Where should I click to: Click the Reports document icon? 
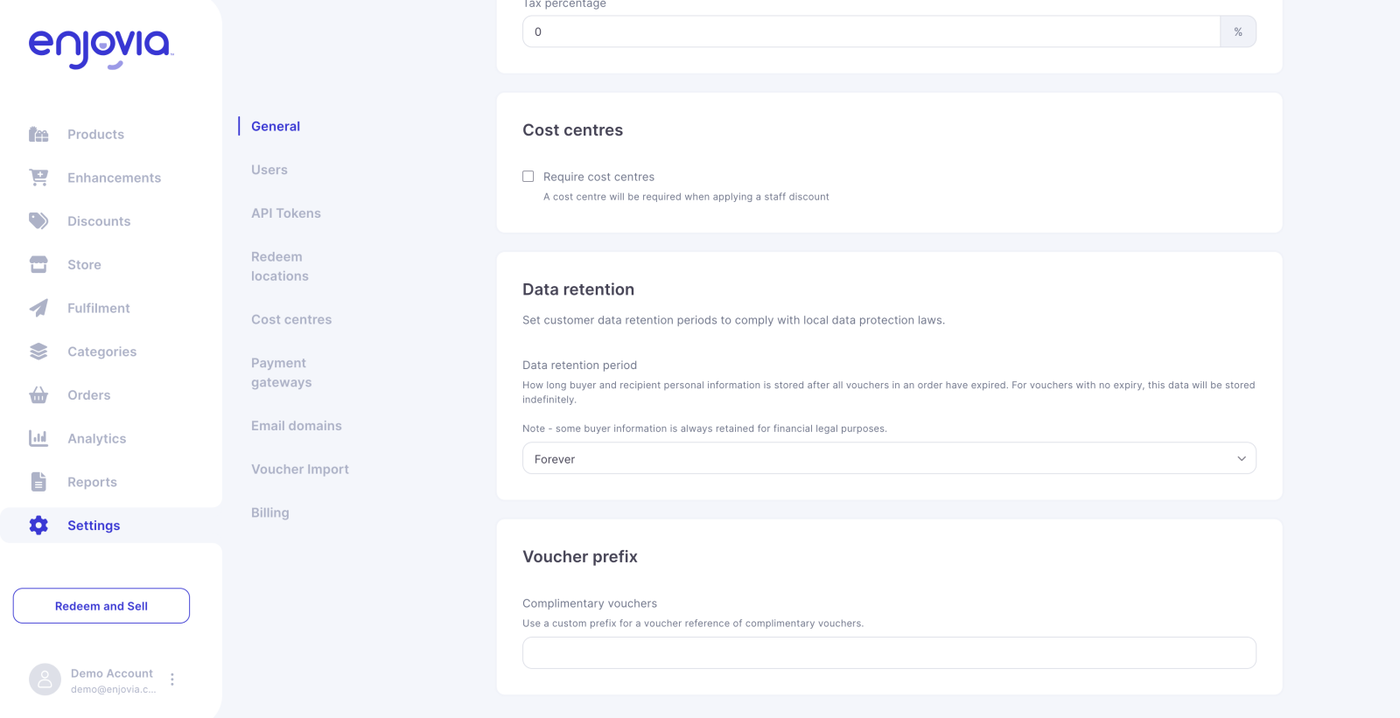pyautogui.click(x=39, y=482)
